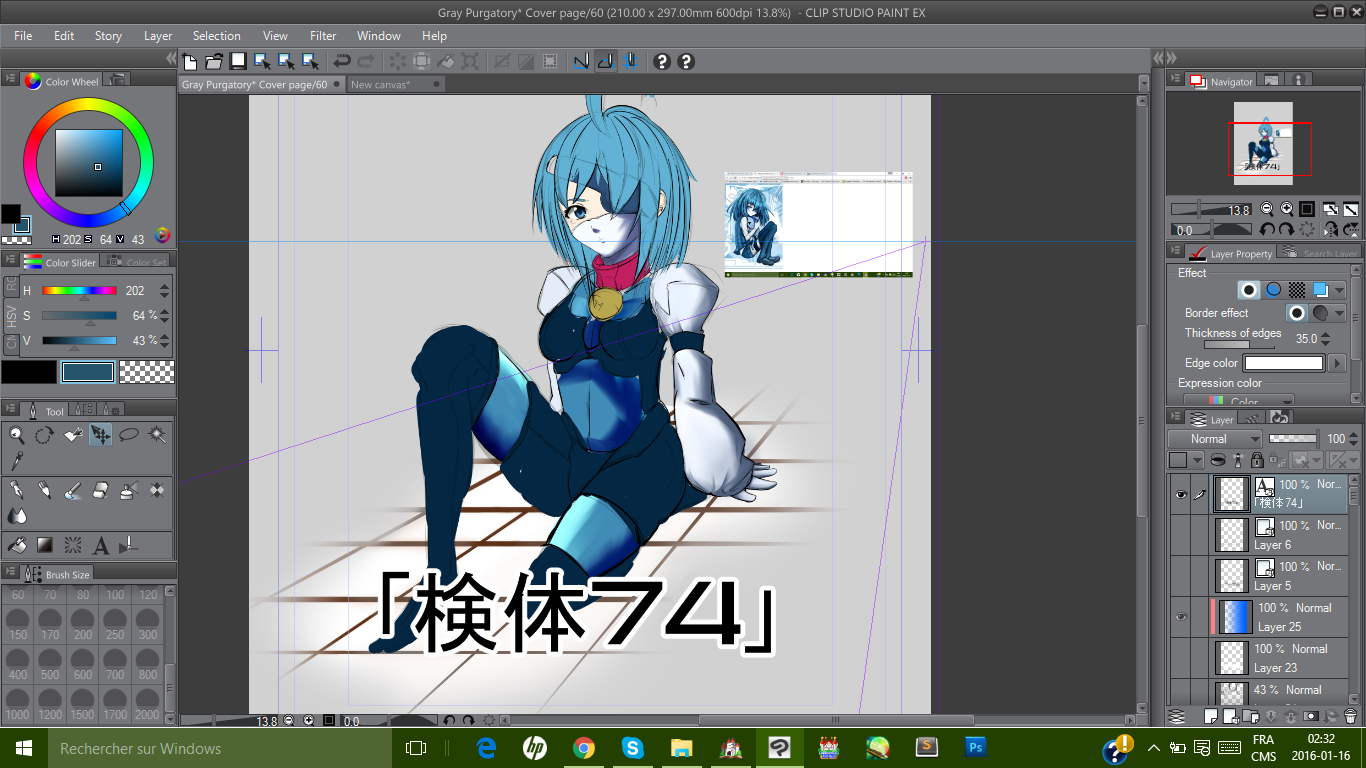The image size is (1366, 768).
Task: Click the new raster layer icon
Action: coord(1211,716)
